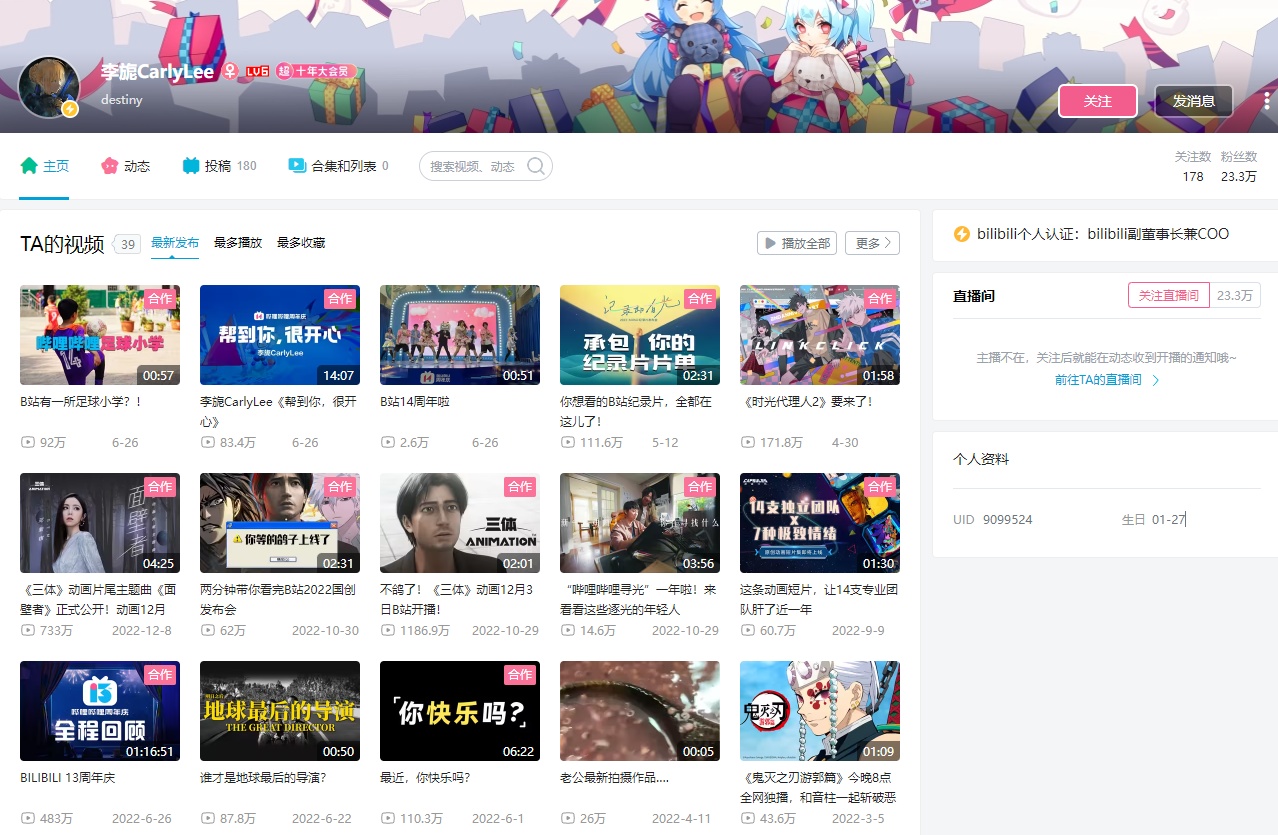The width and height of the screenshot is (1278, 835).
Task: Click the 十年大会员 membership badge
Action: coord(316,72)
